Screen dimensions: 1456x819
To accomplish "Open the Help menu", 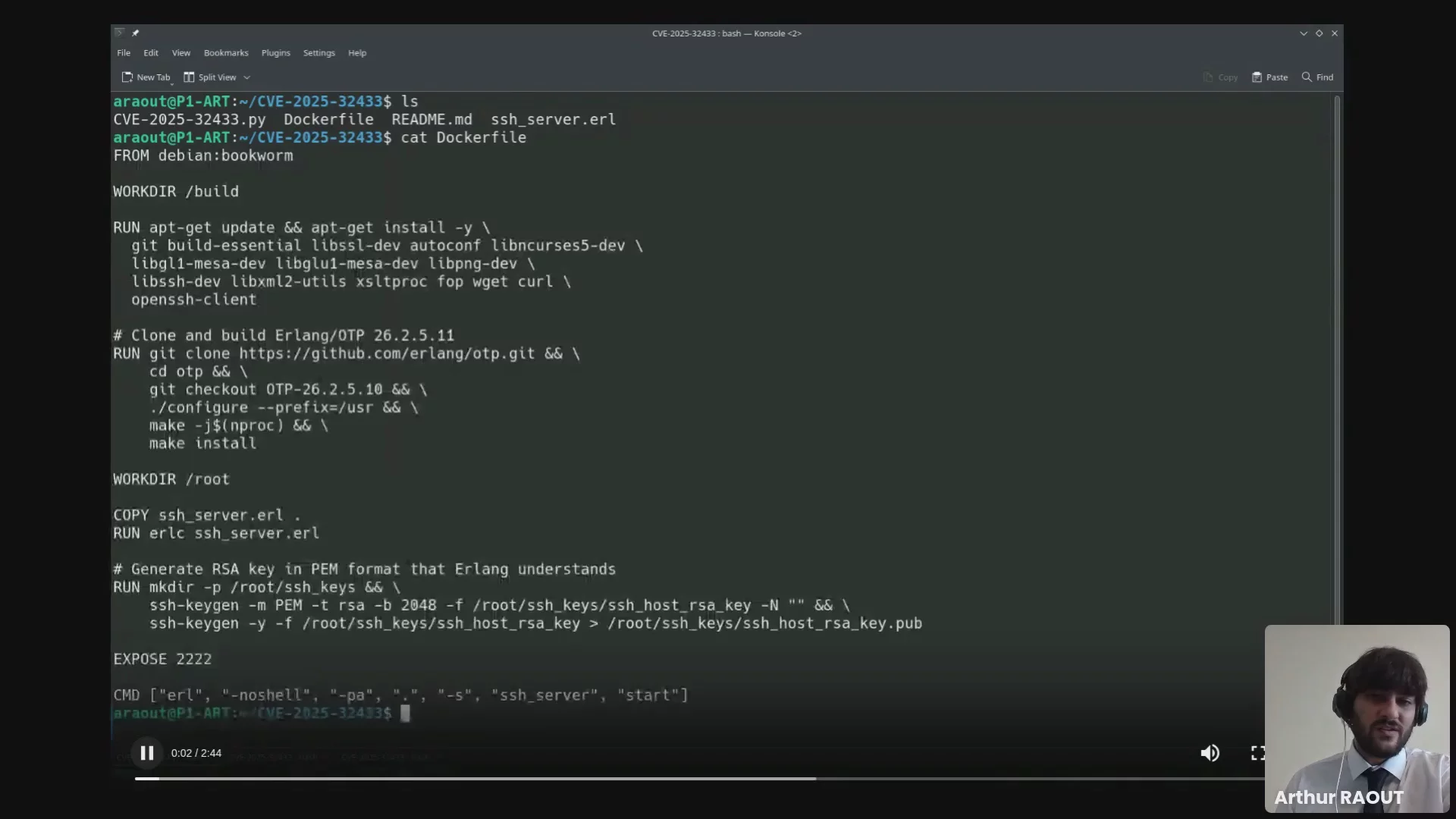I will pos(357,53).
